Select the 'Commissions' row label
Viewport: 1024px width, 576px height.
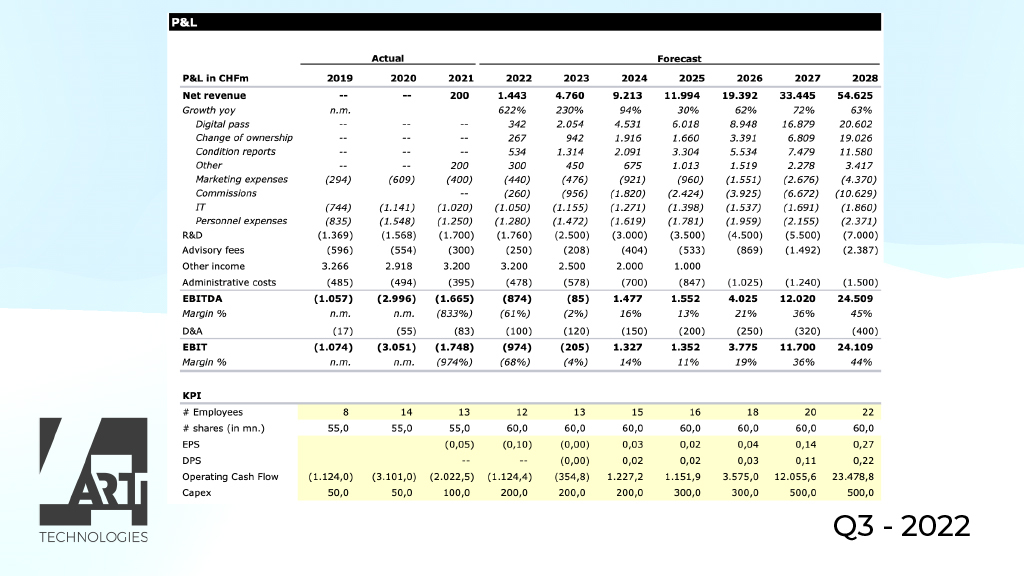(x=226, y=193)
